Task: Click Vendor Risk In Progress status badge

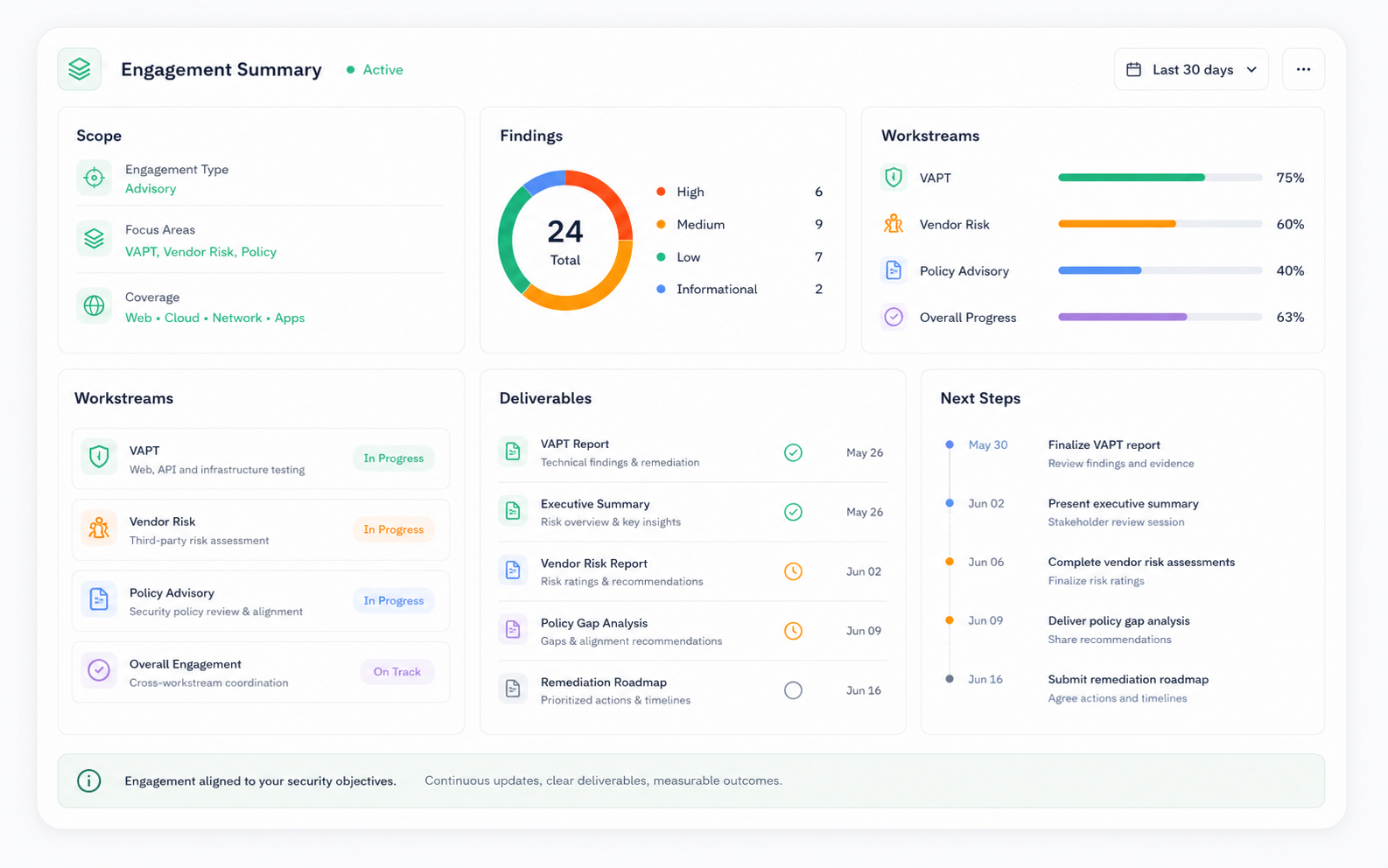Action: pos(394,529)
